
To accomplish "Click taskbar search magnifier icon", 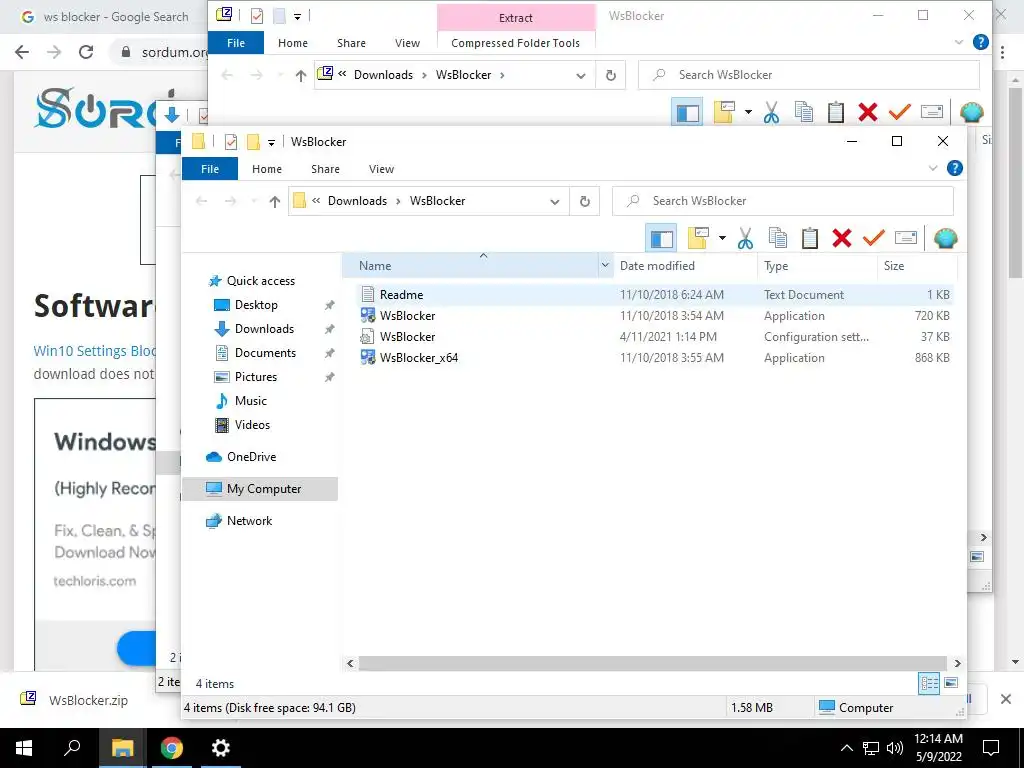I will [72, 748].
